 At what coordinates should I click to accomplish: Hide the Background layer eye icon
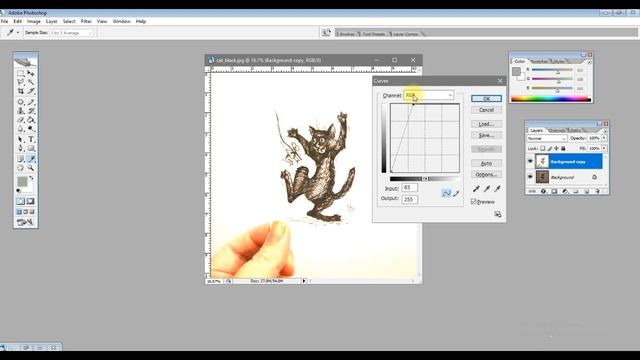coord(530,177)
